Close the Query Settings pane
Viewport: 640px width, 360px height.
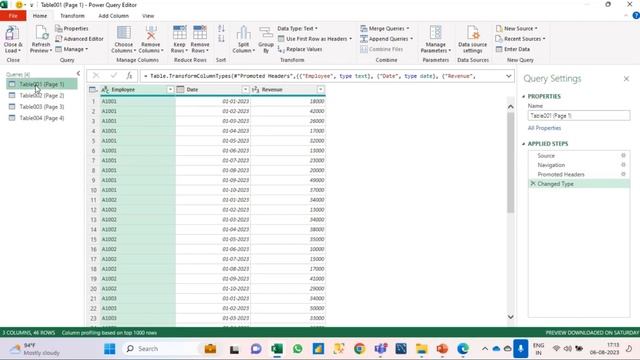626,78
